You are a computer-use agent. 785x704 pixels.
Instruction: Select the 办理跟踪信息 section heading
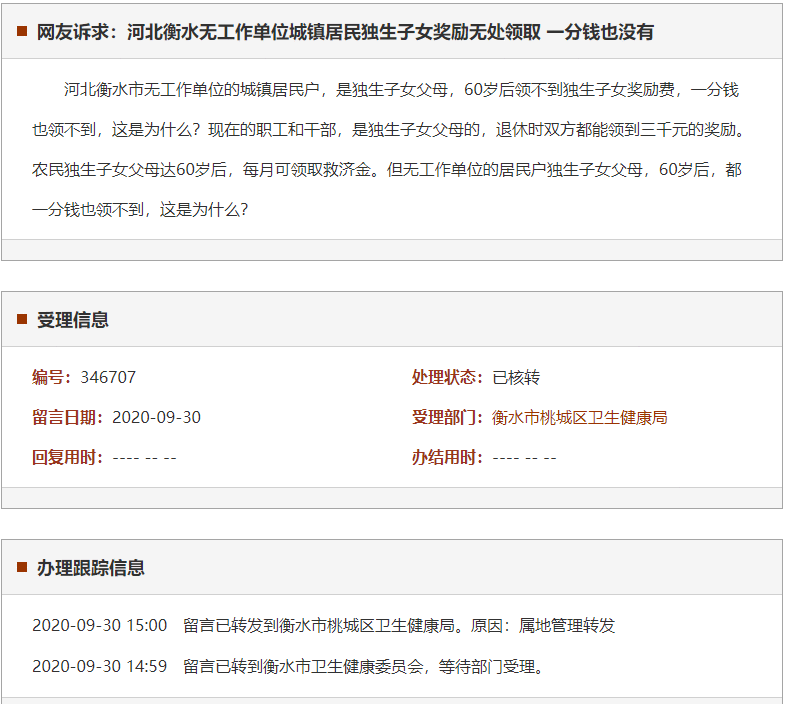[x=91, y=568]
